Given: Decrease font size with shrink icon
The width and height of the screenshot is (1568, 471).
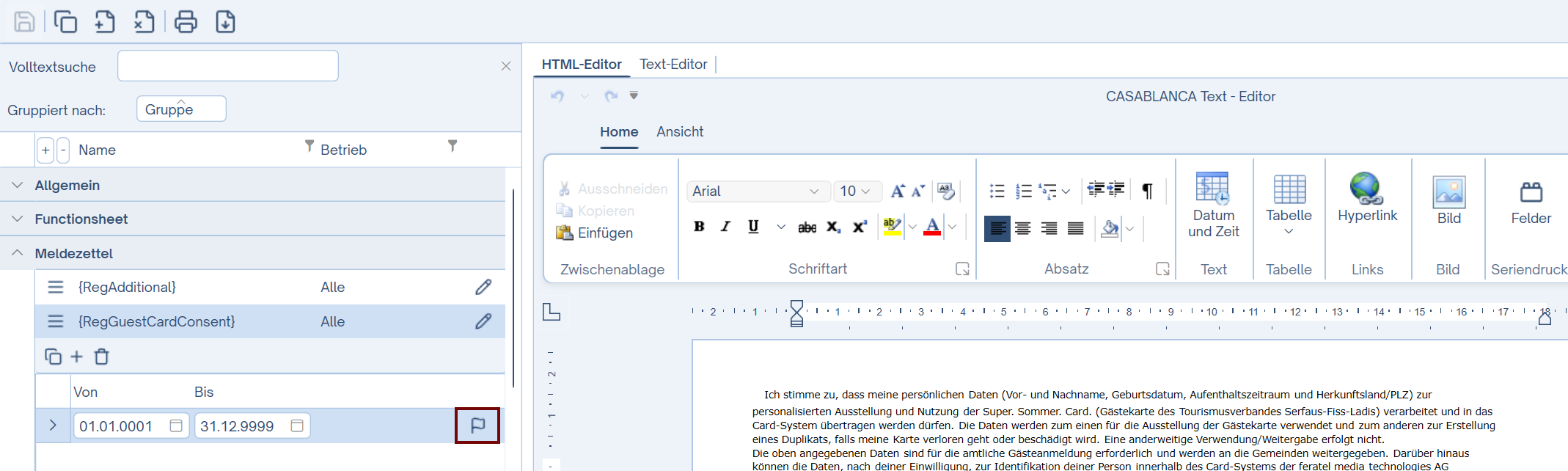Looking at the screenshot, I should pyautogui.click(x=918, y=191).
